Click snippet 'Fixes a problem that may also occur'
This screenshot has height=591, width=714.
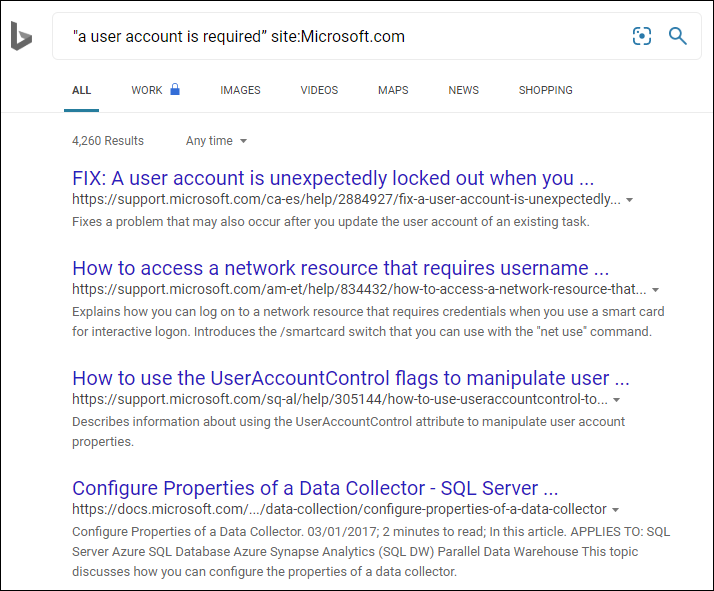point(331,222)
